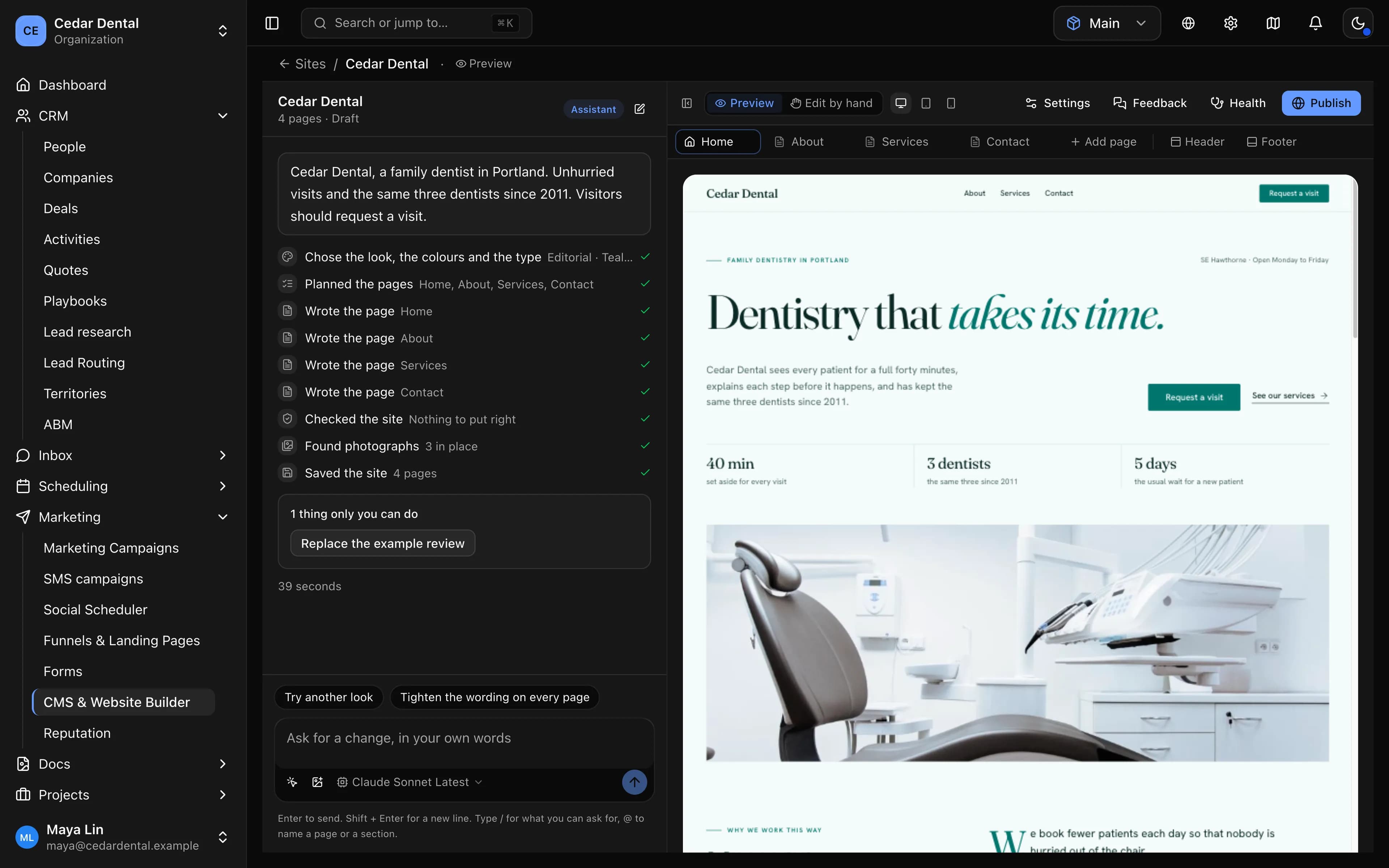Image resolution: width=1389 pixels, height=868 pixels.
Task: Toggle the sidebar panel icon
Action: [272, 23]
